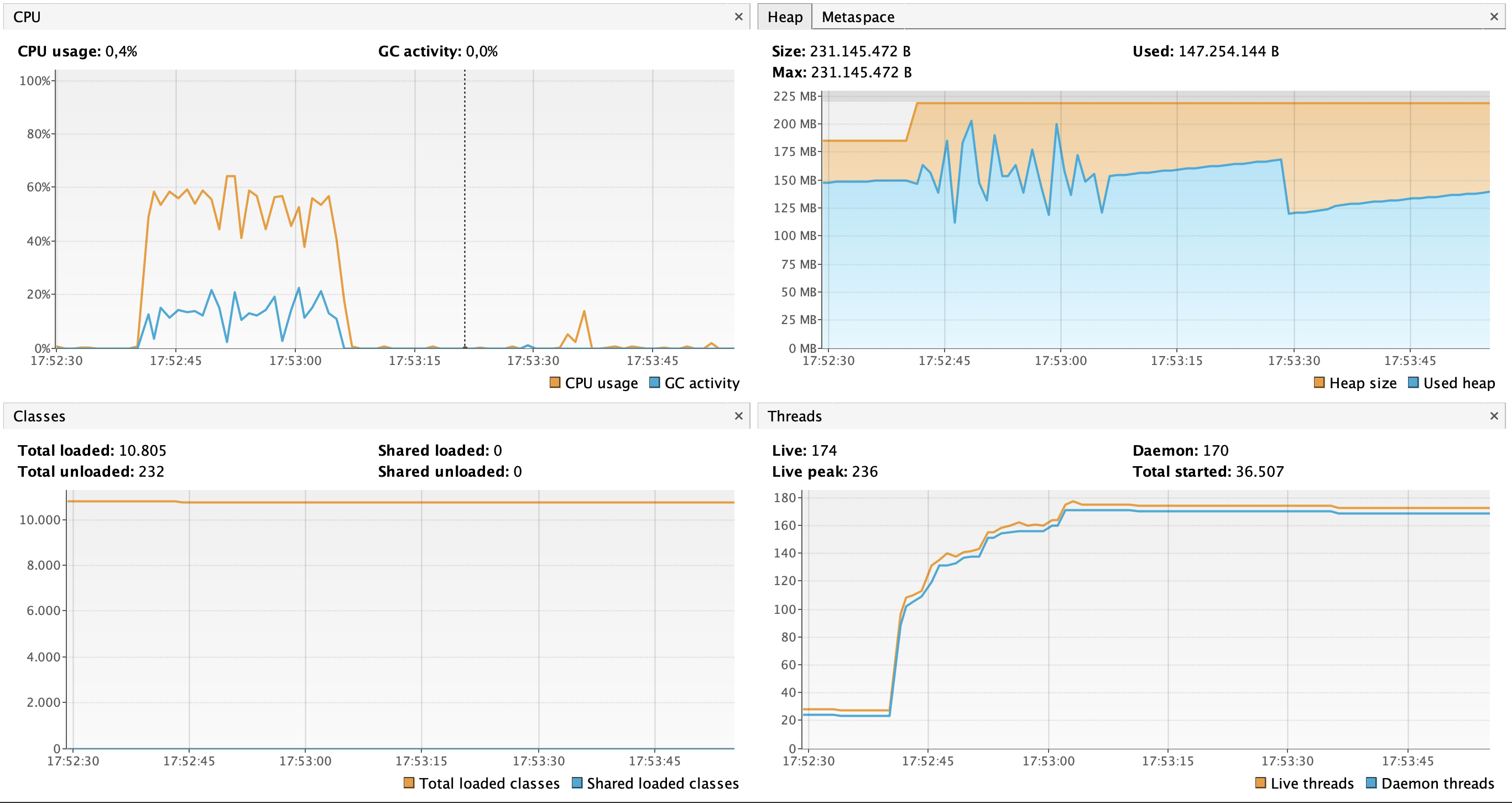Click 17:53:30 label under the Heap chart

(x=1294, y=361)
